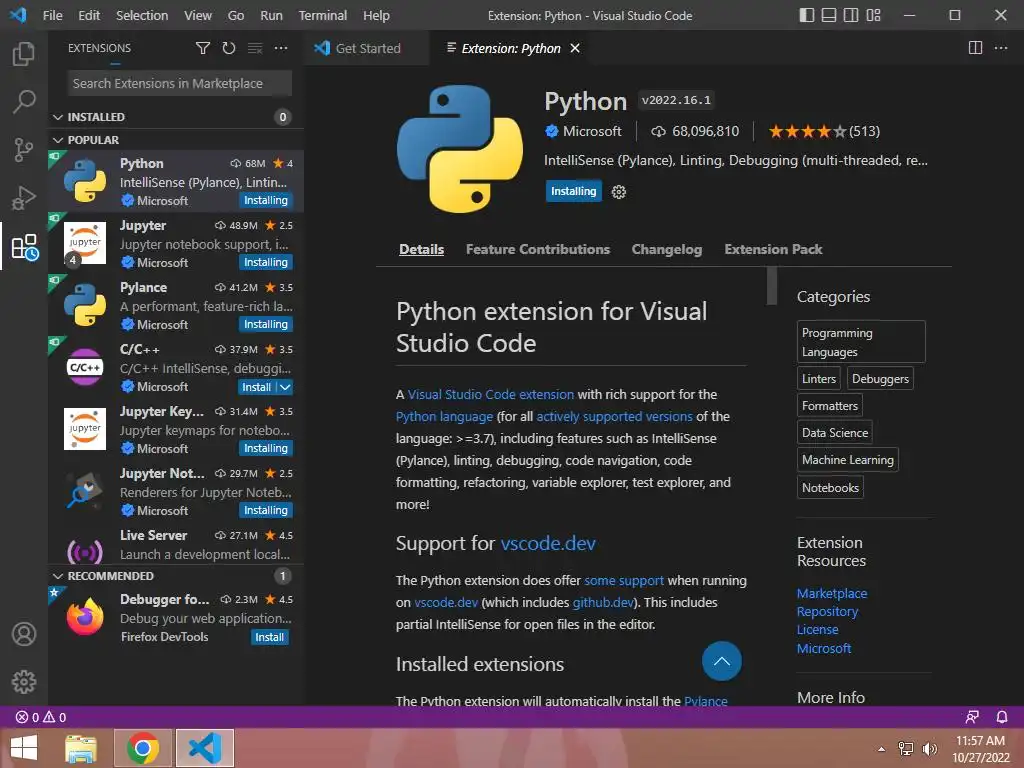Open errors and warnings in status bar
This screenshot has height=768, width=1024.
click(40, 717)
